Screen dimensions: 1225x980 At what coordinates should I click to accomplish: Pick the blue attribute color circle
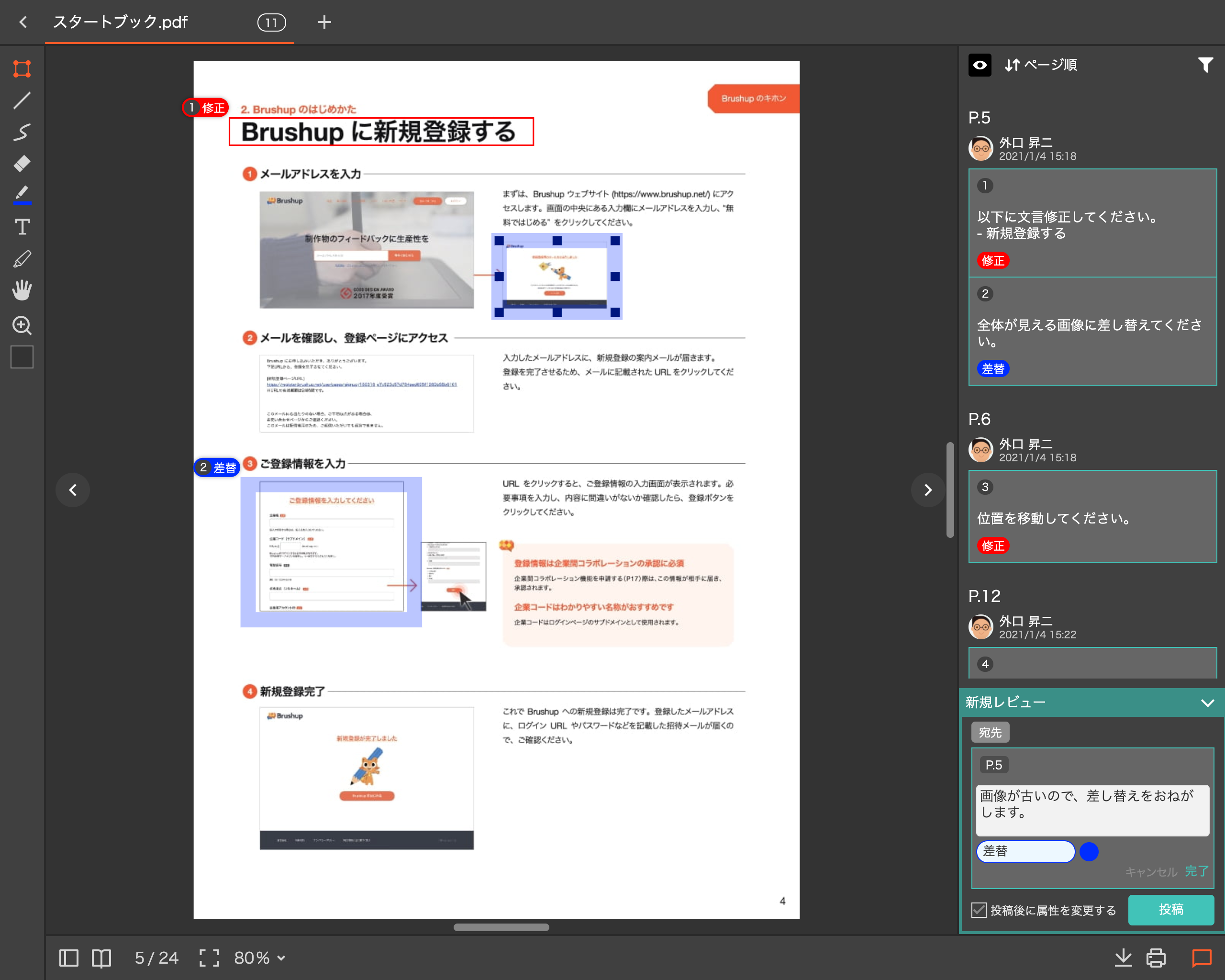click(1089, 851)
